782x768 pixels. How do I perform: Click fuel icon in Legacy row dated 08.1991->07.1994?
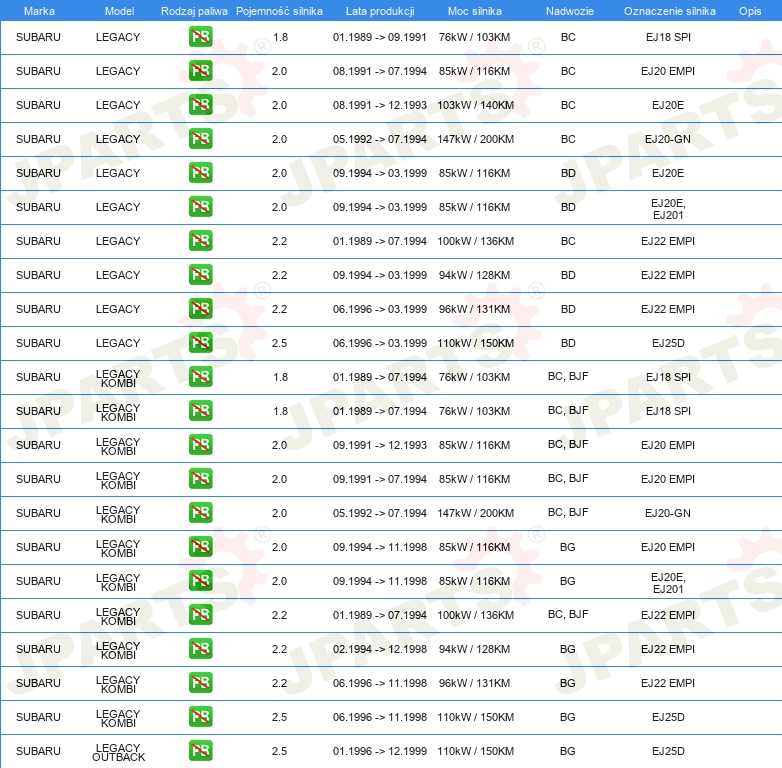pyautogui.click(x=200, y=71)
